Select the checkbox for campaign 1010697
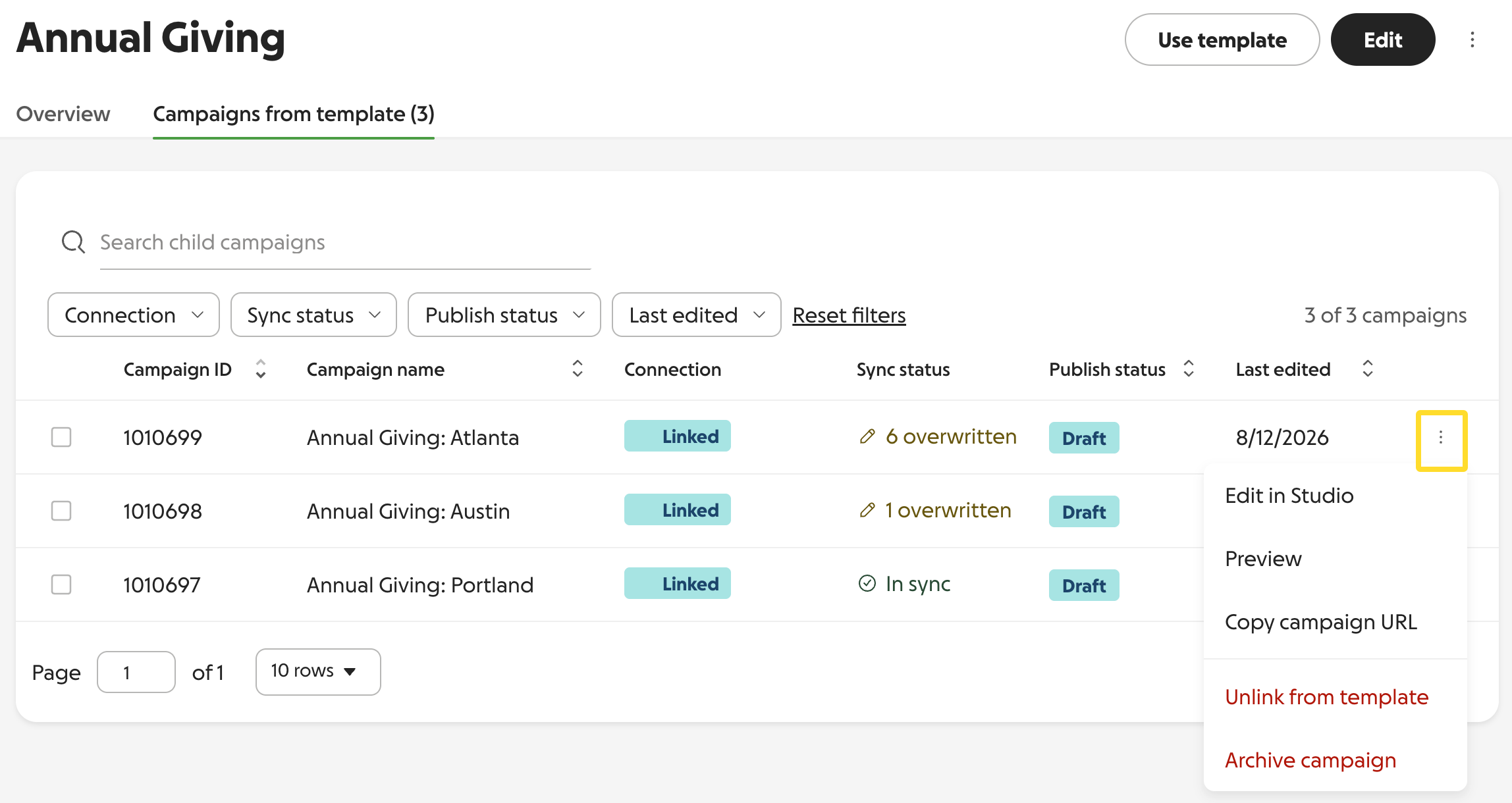Image resolution: width=1512 pixels, height=803 pixels. pyautogui.click(x=61, y=584)
